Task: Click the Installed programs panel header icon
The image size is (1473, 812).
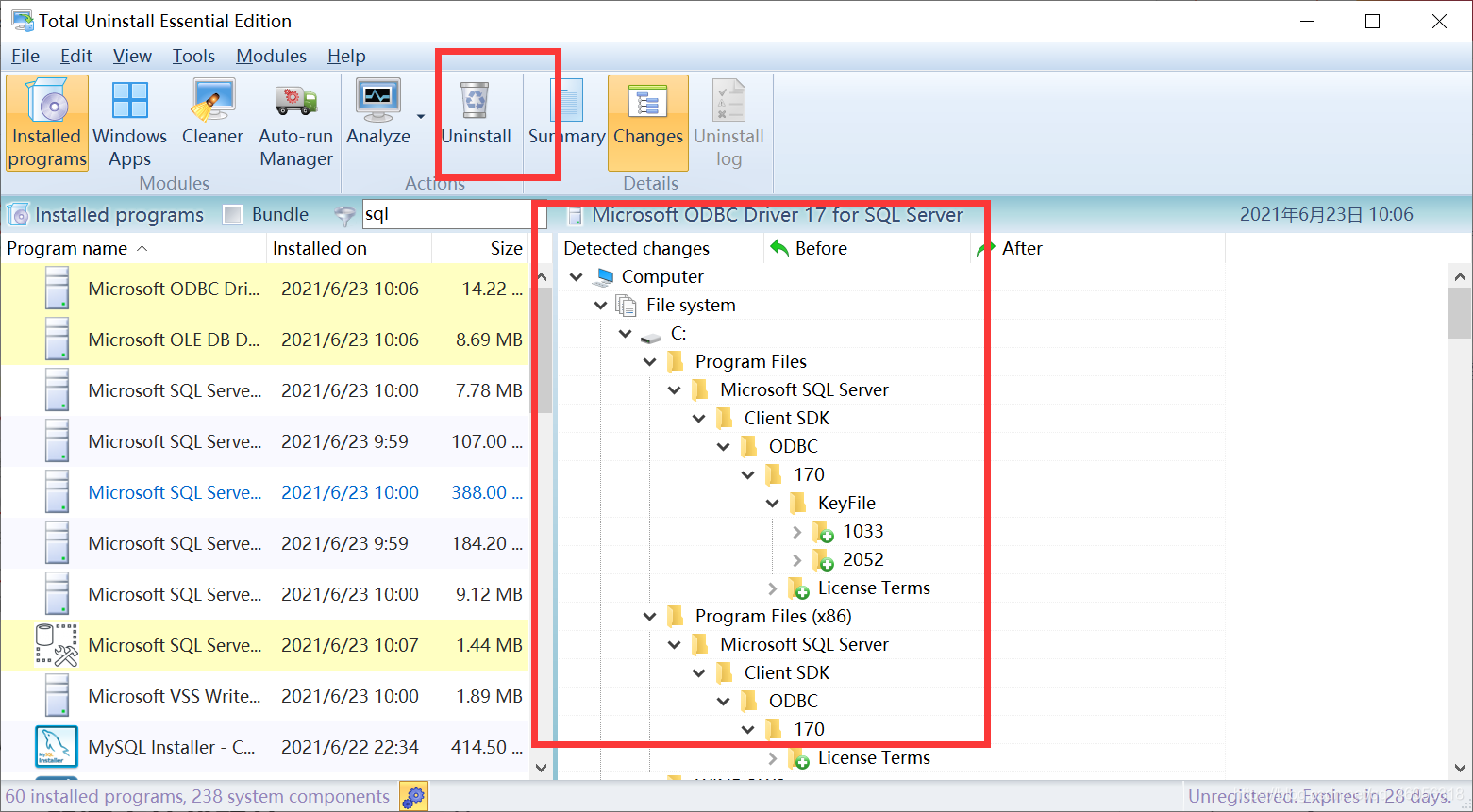Action: [18, 215]
